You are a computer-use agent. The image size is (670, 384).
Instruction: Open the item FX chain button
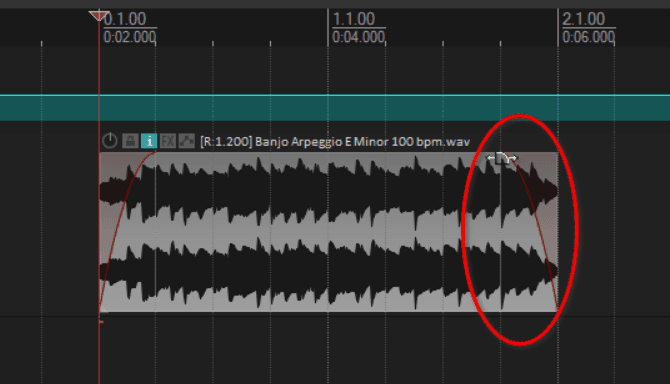(168, 141)
